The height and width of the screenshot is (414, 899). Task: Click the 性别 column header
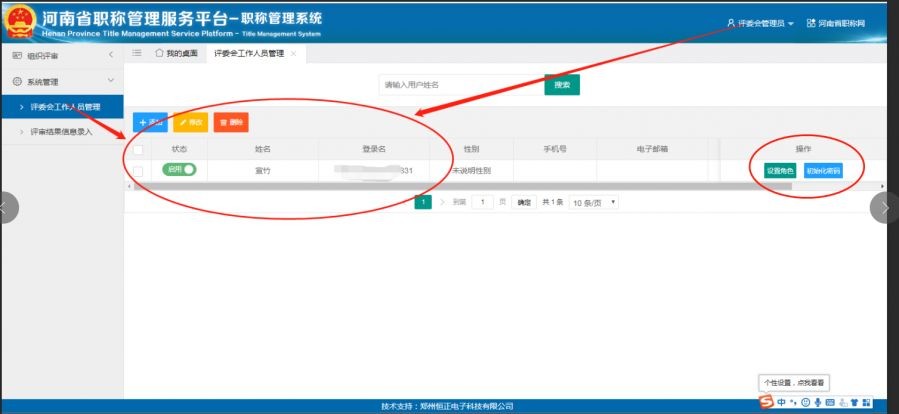tap(471, 149)
